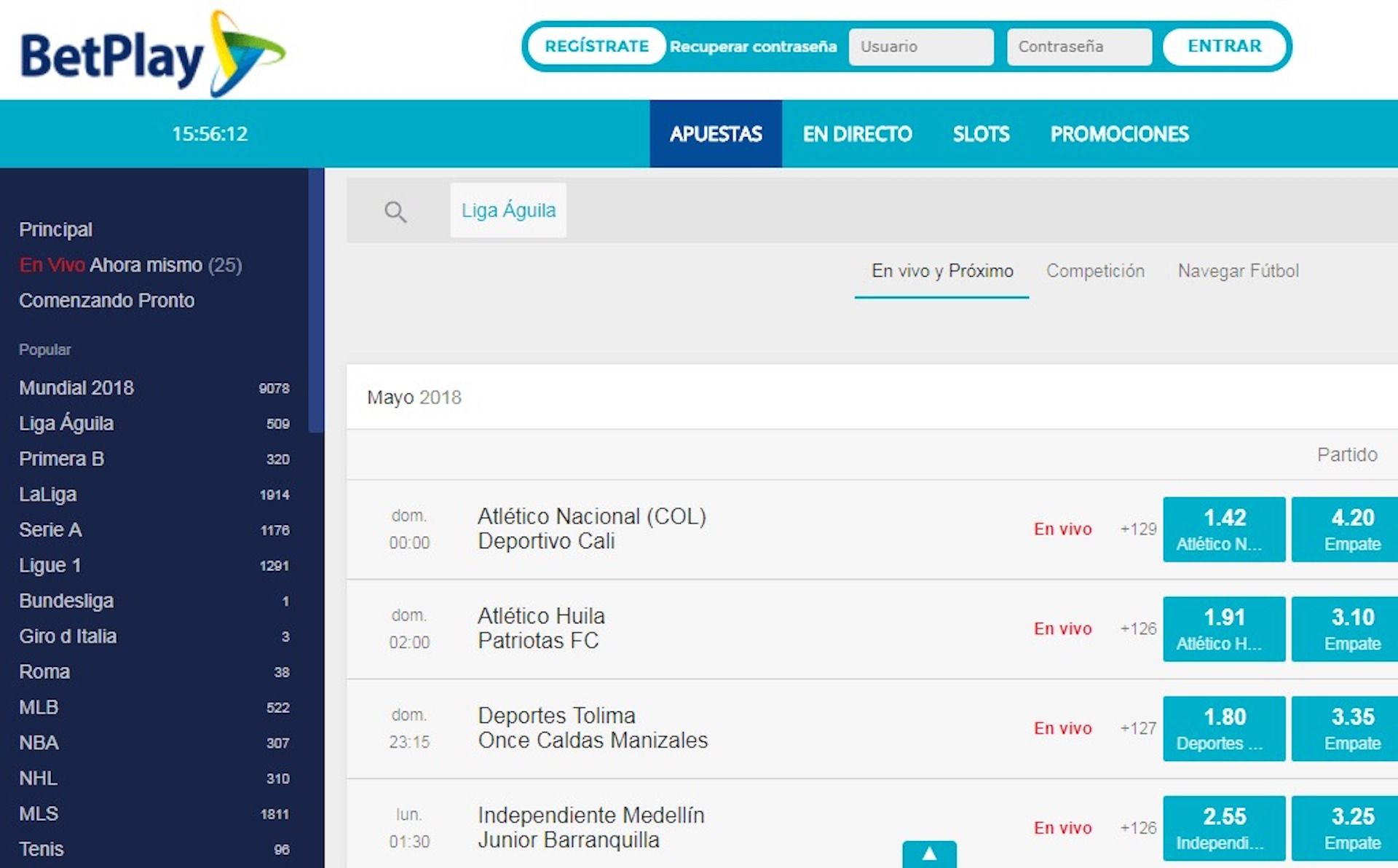The height and width of the screenshot is (868, 1398).
Task: Click Recuperar contraseña link
Action: [753, 47]
